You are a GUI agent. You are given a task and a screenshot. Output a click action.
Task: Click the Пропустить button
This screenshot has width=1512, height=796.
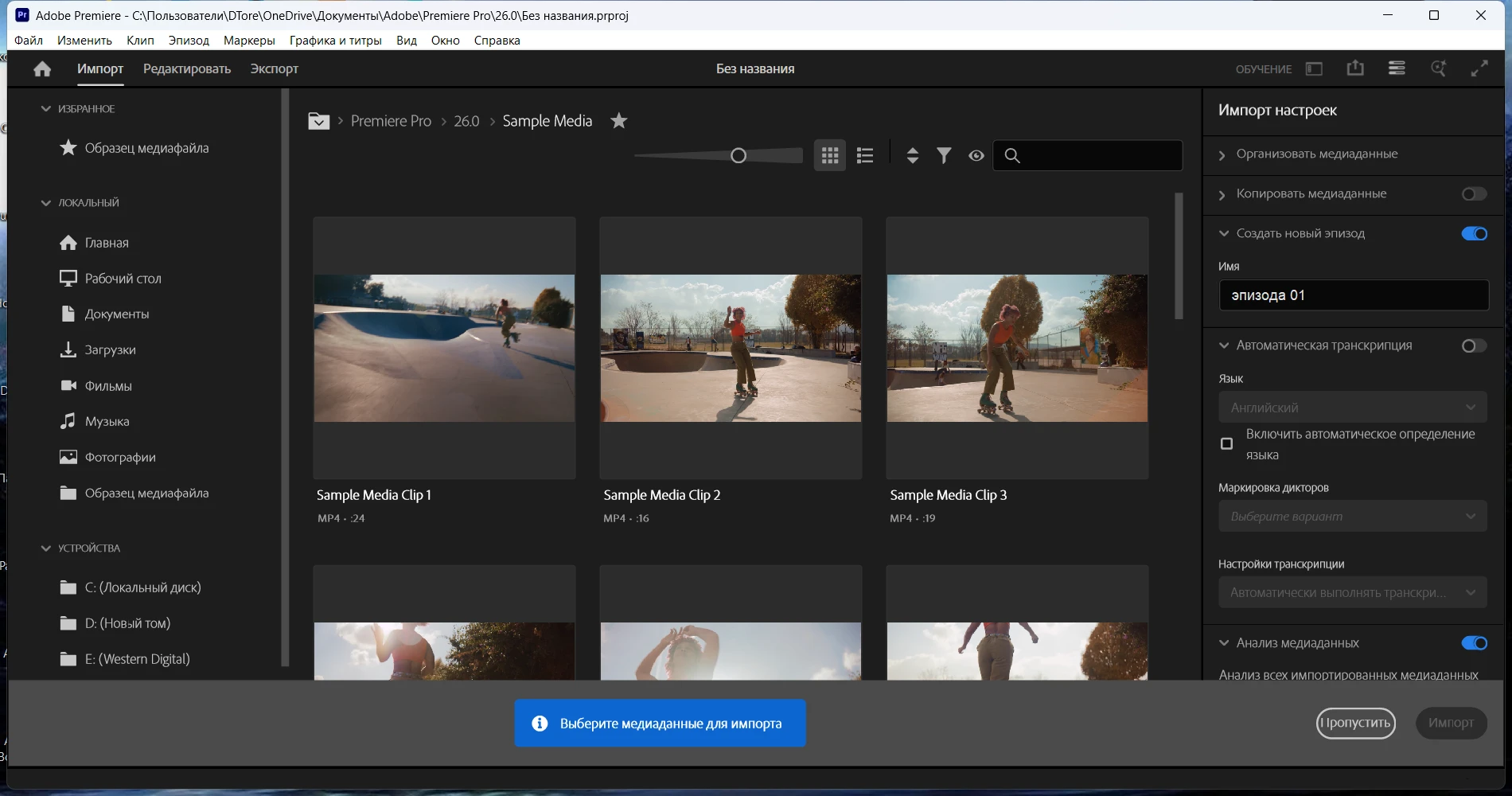[1355, 723]
